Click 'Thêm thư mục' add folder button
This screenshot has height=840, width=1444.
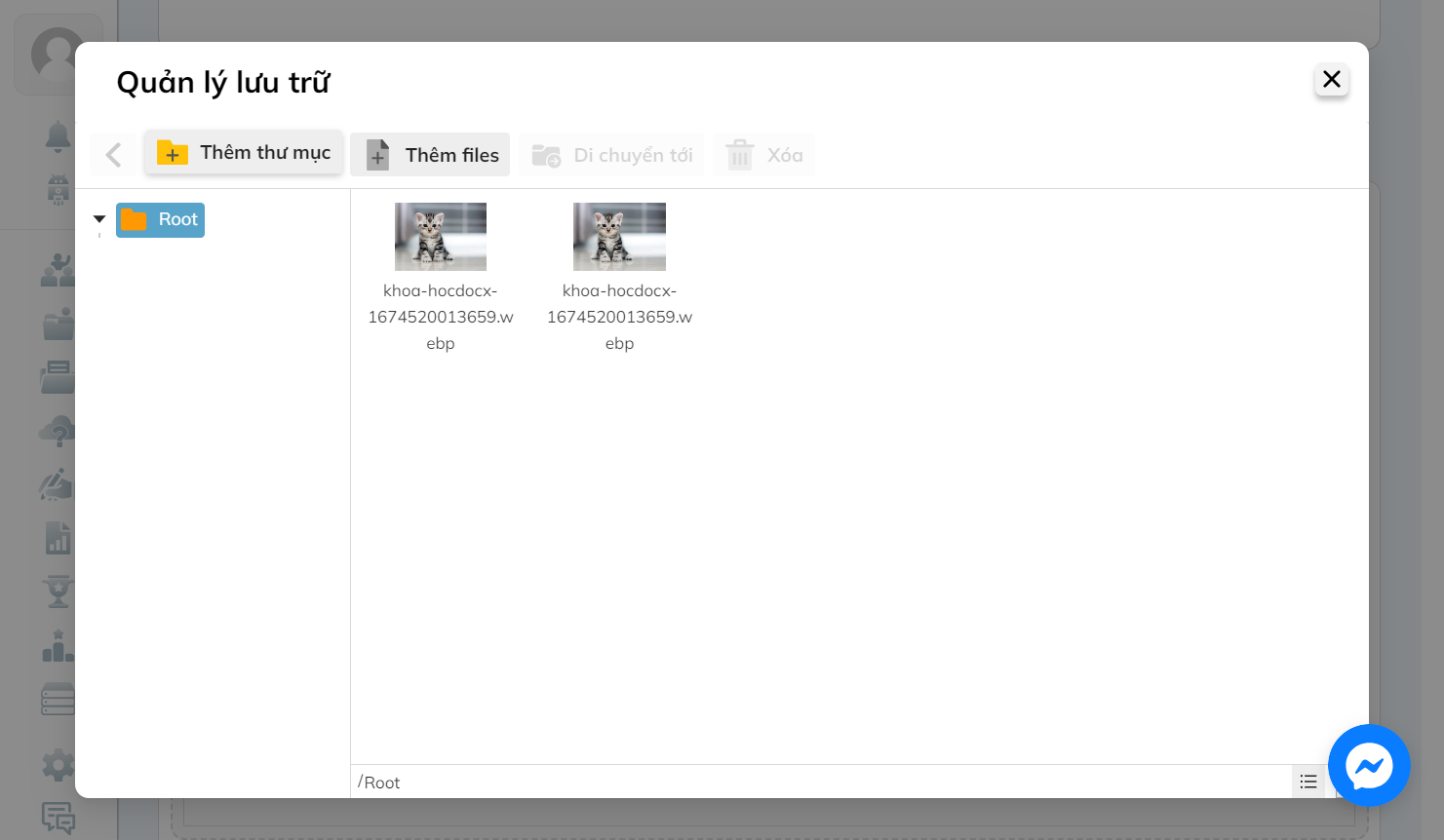[x=244, y=152]
